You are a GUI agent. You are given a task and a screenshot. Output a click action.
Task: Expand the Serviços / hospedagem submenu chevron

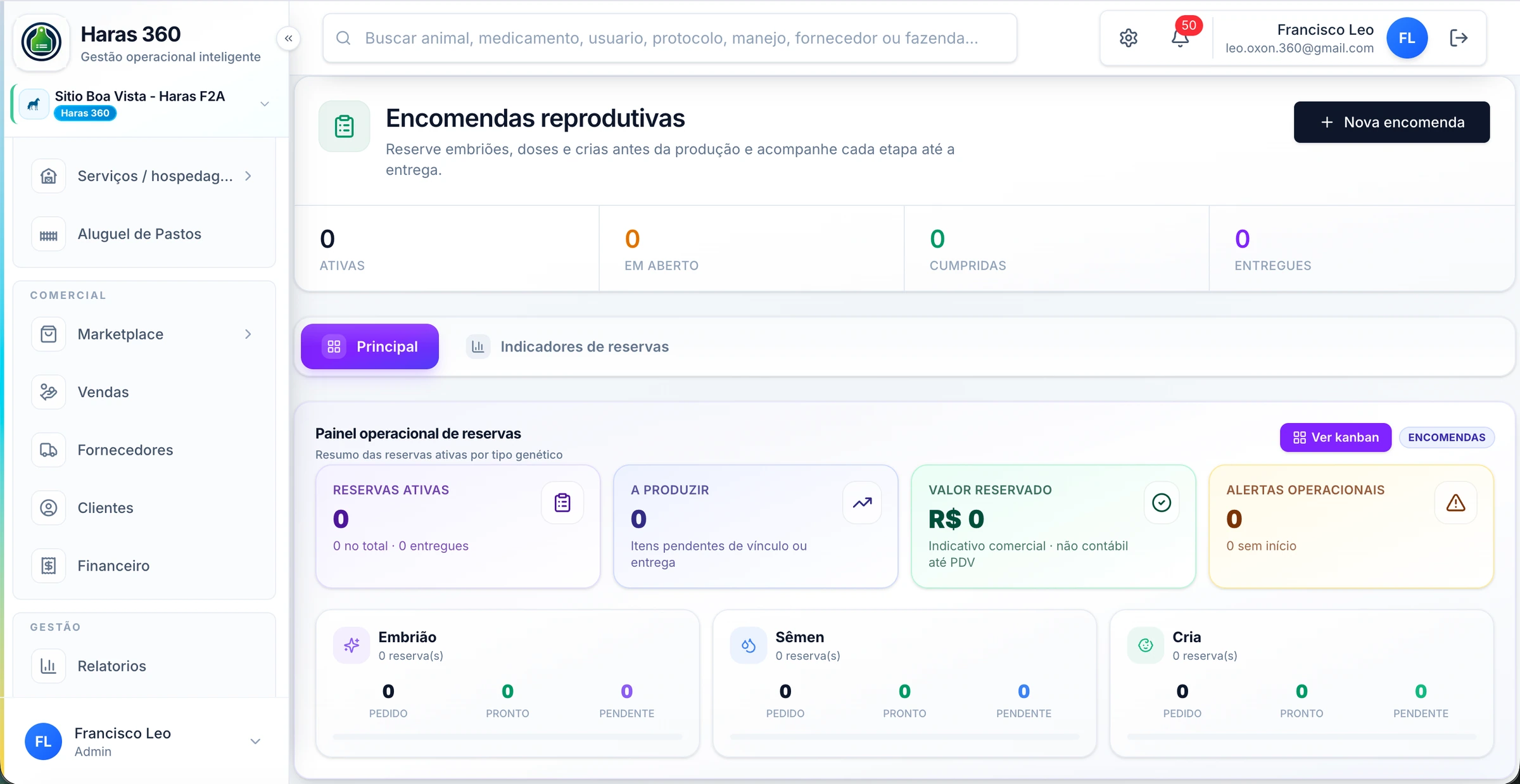(x=248, y=176)
